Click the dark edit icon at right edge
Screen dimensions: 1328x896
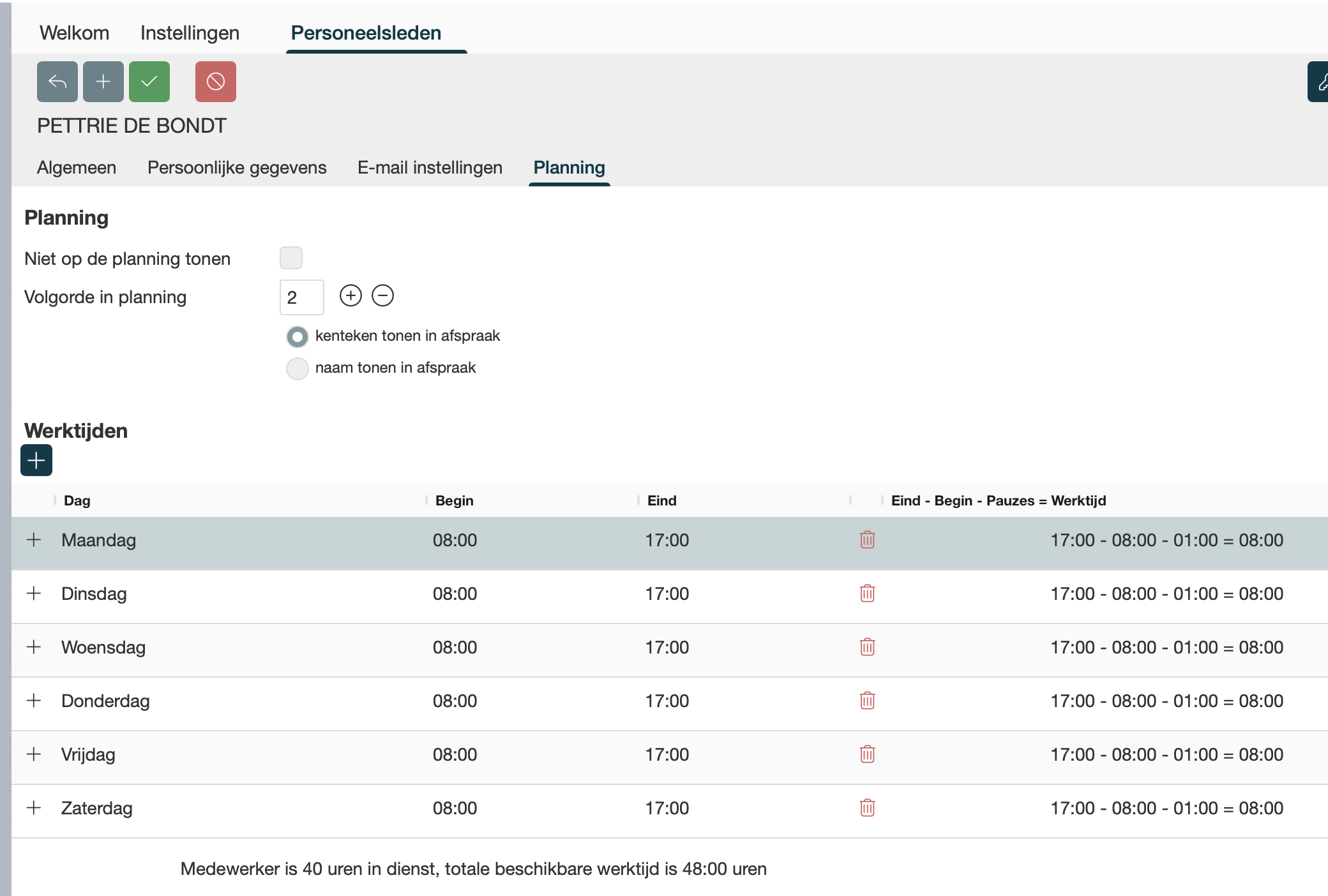tap(1319, 82)
